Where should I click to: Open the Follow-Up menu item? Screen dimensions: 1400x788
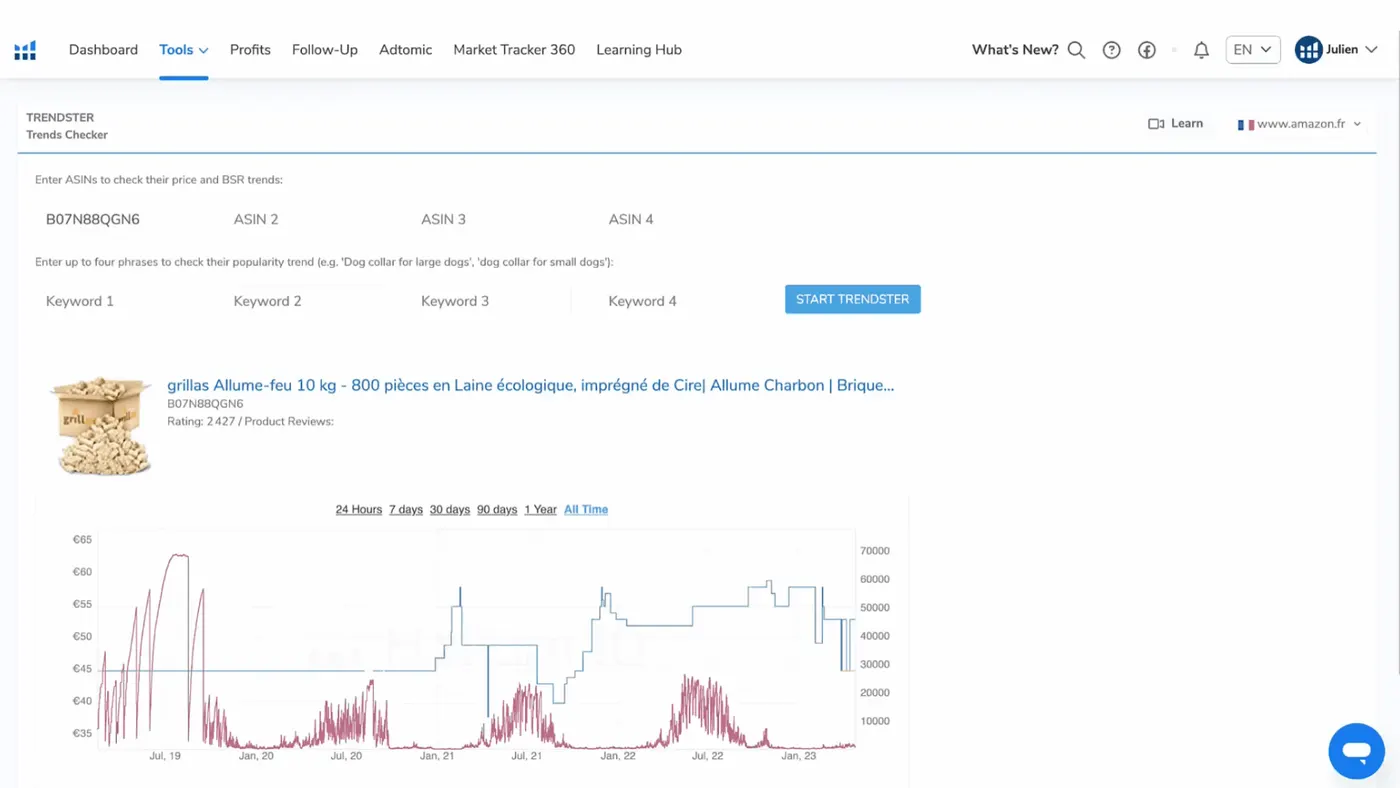click(325, 50)
